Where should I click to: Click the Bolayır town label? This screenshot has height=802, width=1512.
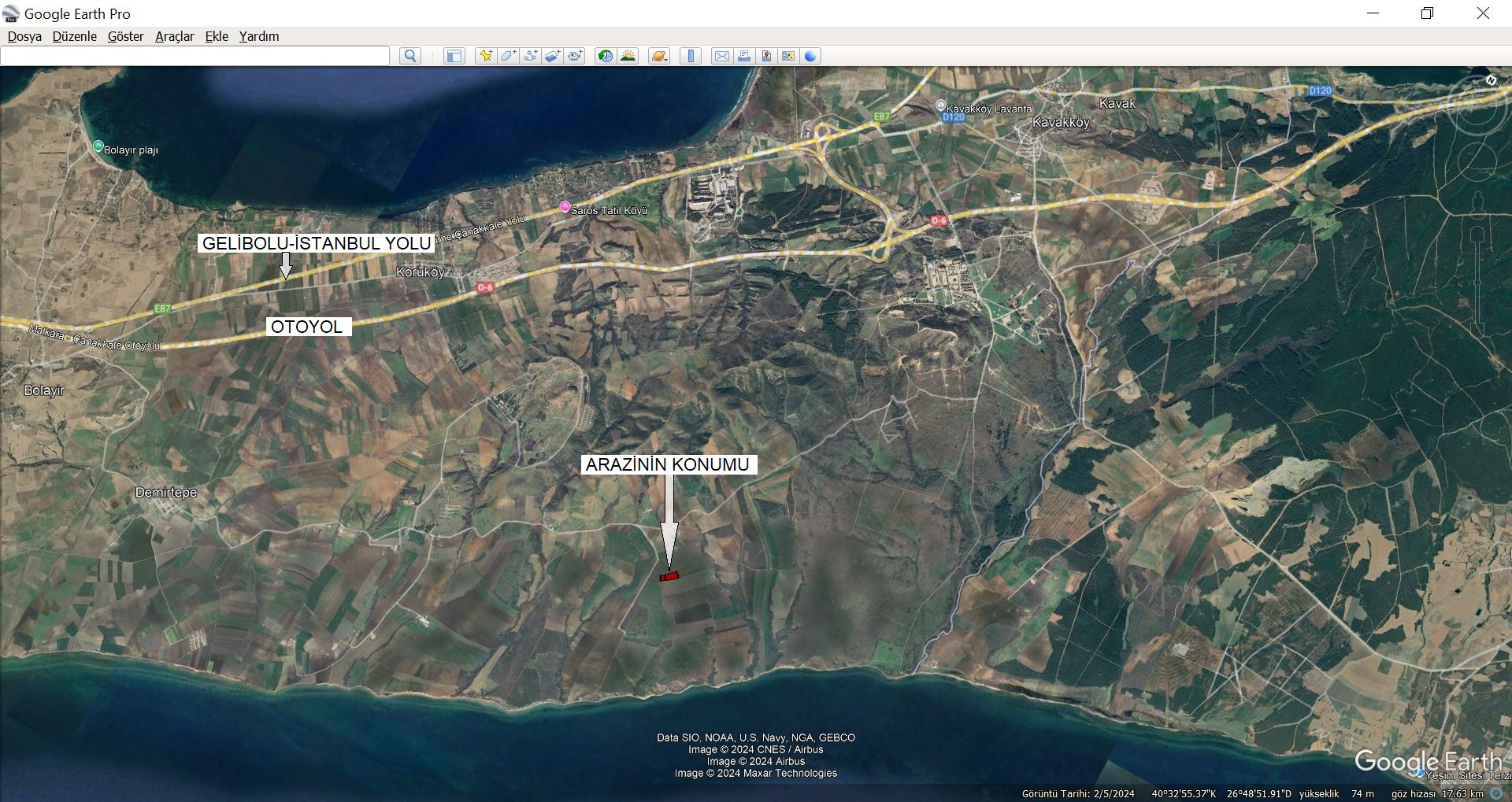tap(44, 390)
